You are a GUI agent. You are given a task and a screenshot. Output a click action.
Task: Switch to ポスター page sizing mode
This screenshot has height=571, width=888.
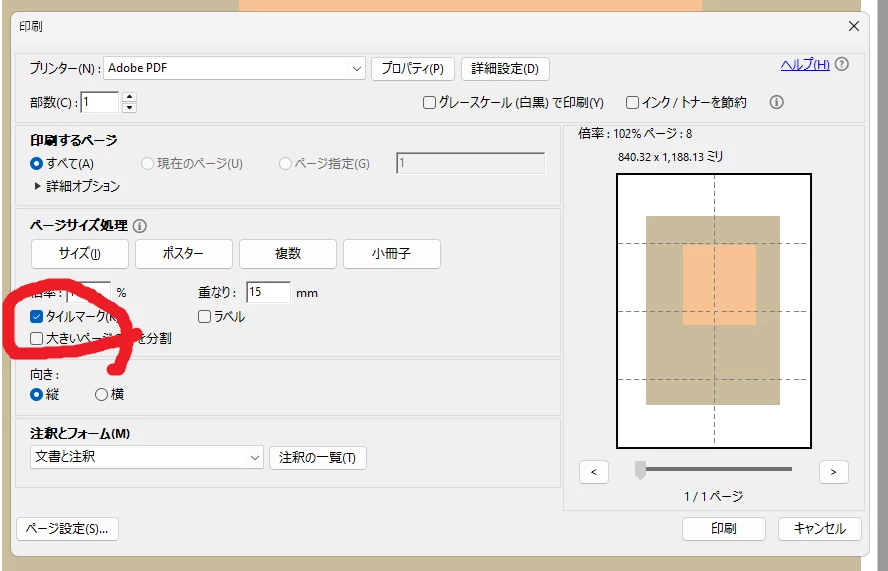coord(183,254)
